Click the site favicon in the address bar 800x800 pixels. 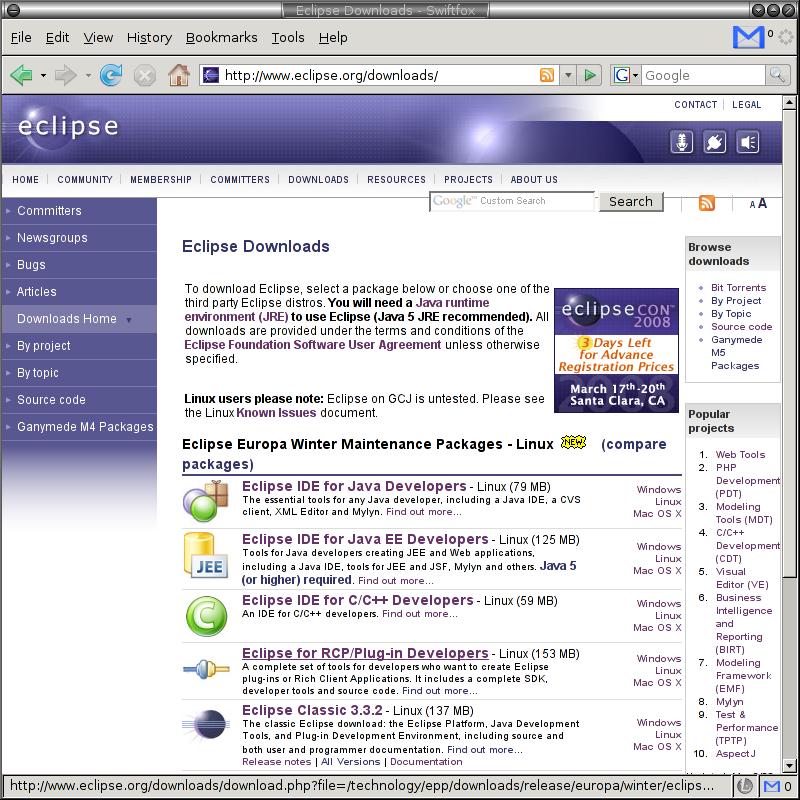(211, 76)
